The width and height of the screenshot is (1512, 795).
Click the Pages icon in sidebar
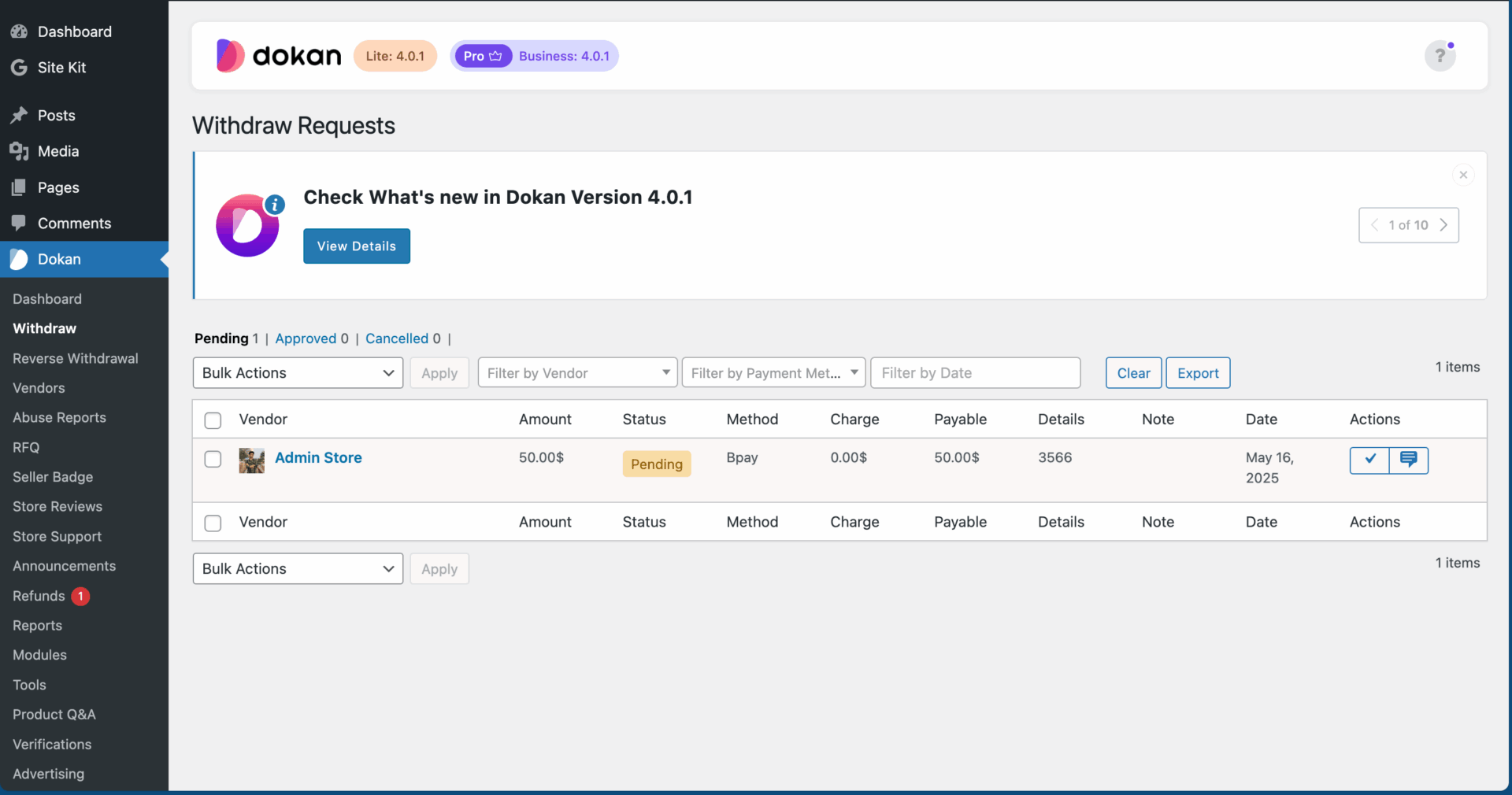19,187
